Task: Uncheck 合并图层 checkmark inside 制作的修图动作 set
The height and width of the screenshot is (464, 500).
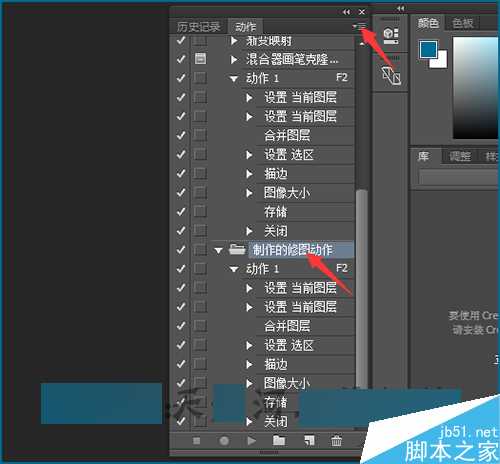Action: click(181, 326)
